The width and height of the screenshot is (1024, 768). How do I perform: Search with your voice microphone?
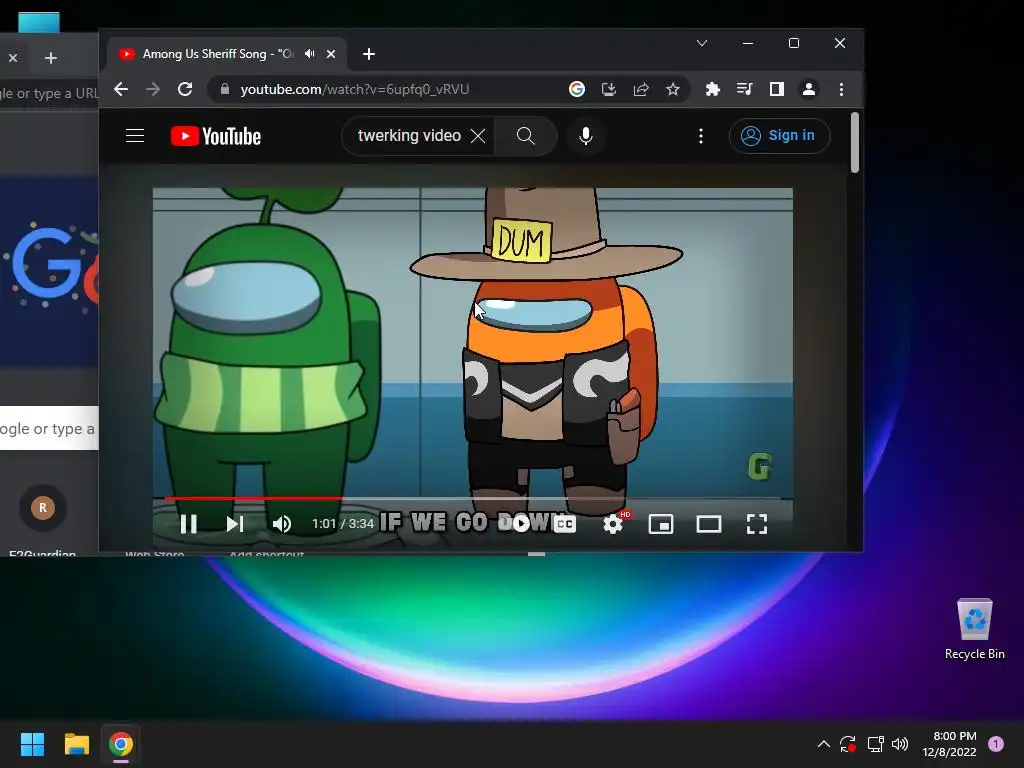pos(586,136)
